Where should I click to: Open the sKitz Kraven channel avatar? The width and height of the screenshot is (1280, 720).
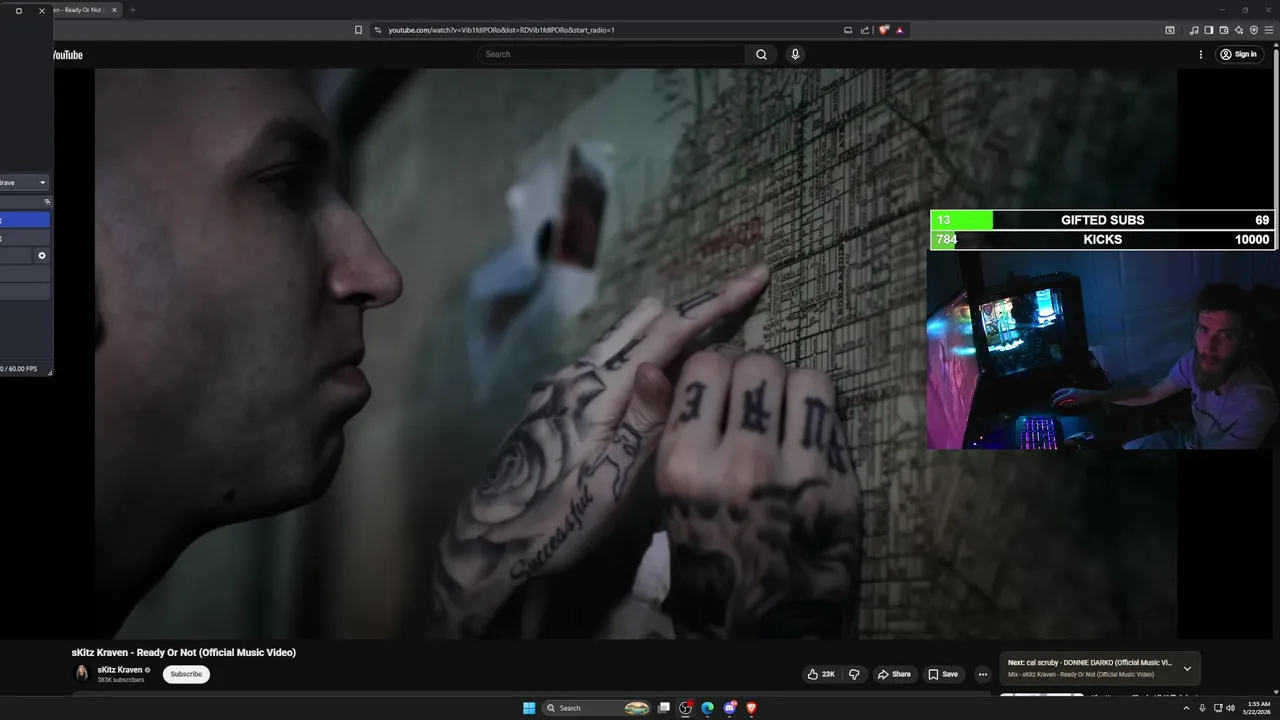coord(82,674)
